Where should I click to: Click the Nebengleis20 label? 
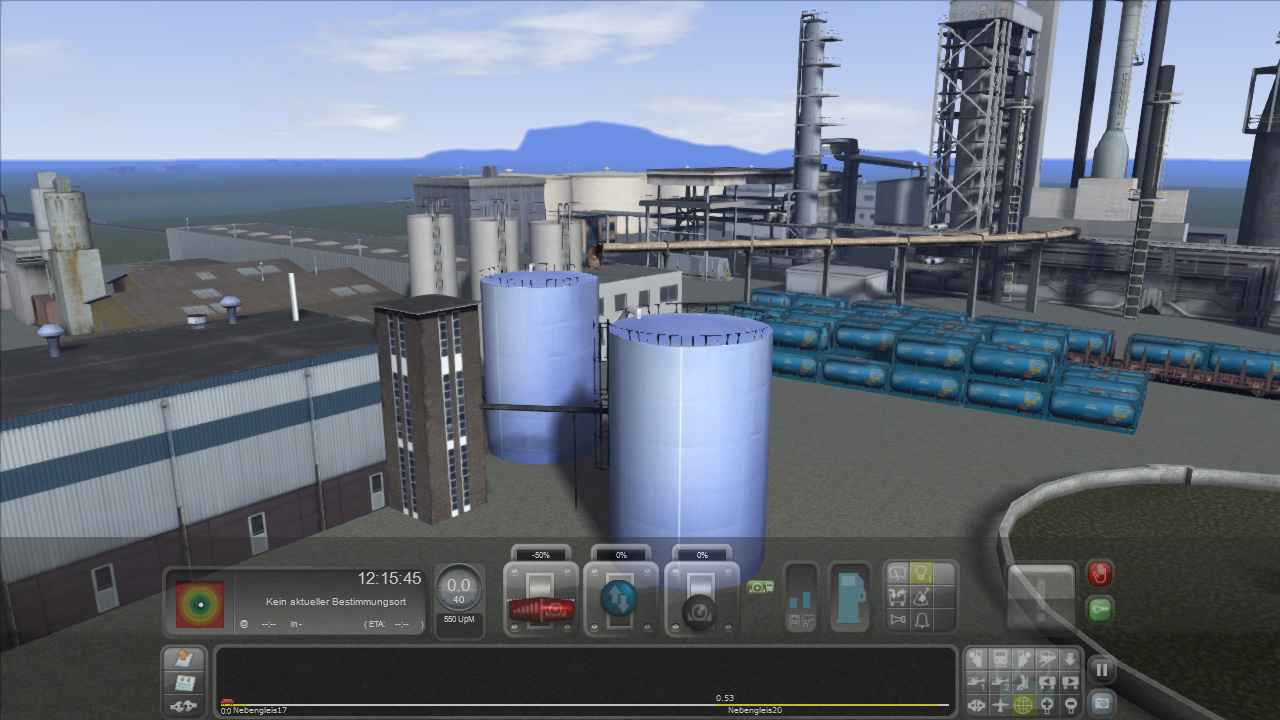[x=755, y=710]
